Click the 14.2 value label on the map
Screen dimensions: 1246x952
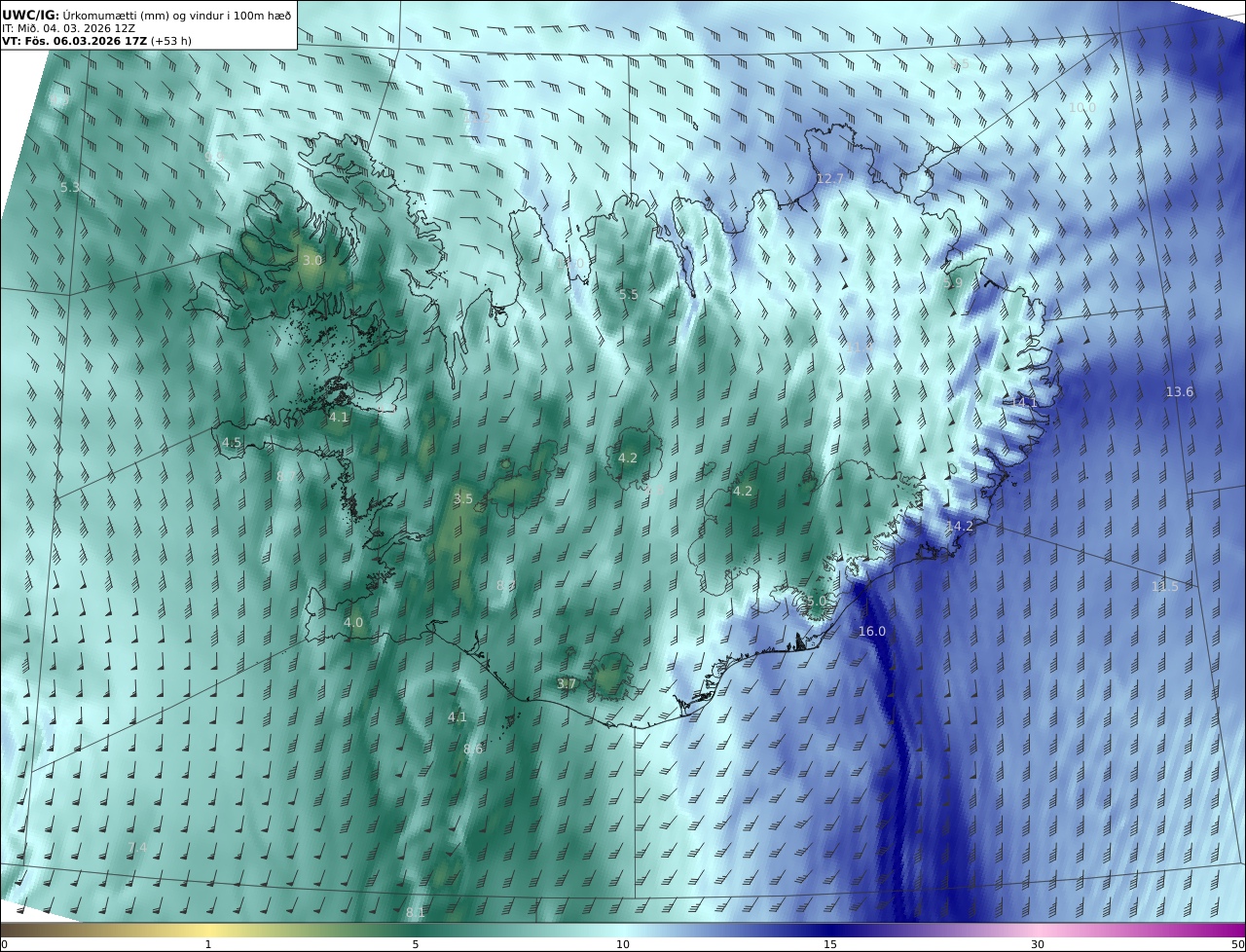959,527
